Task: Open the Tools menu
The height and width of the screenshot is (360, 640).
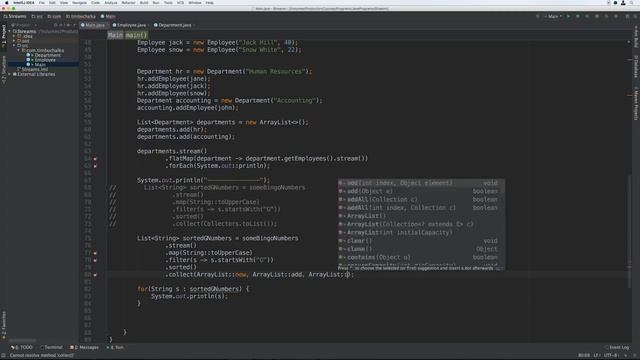Action: click(168, 2)
